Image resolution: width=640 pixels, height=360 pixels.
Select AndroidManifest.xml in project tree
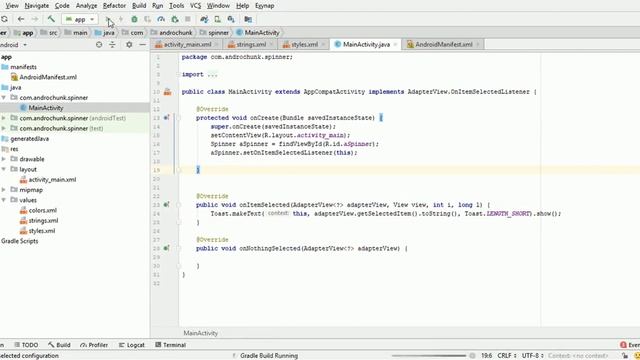pos(48,77)
